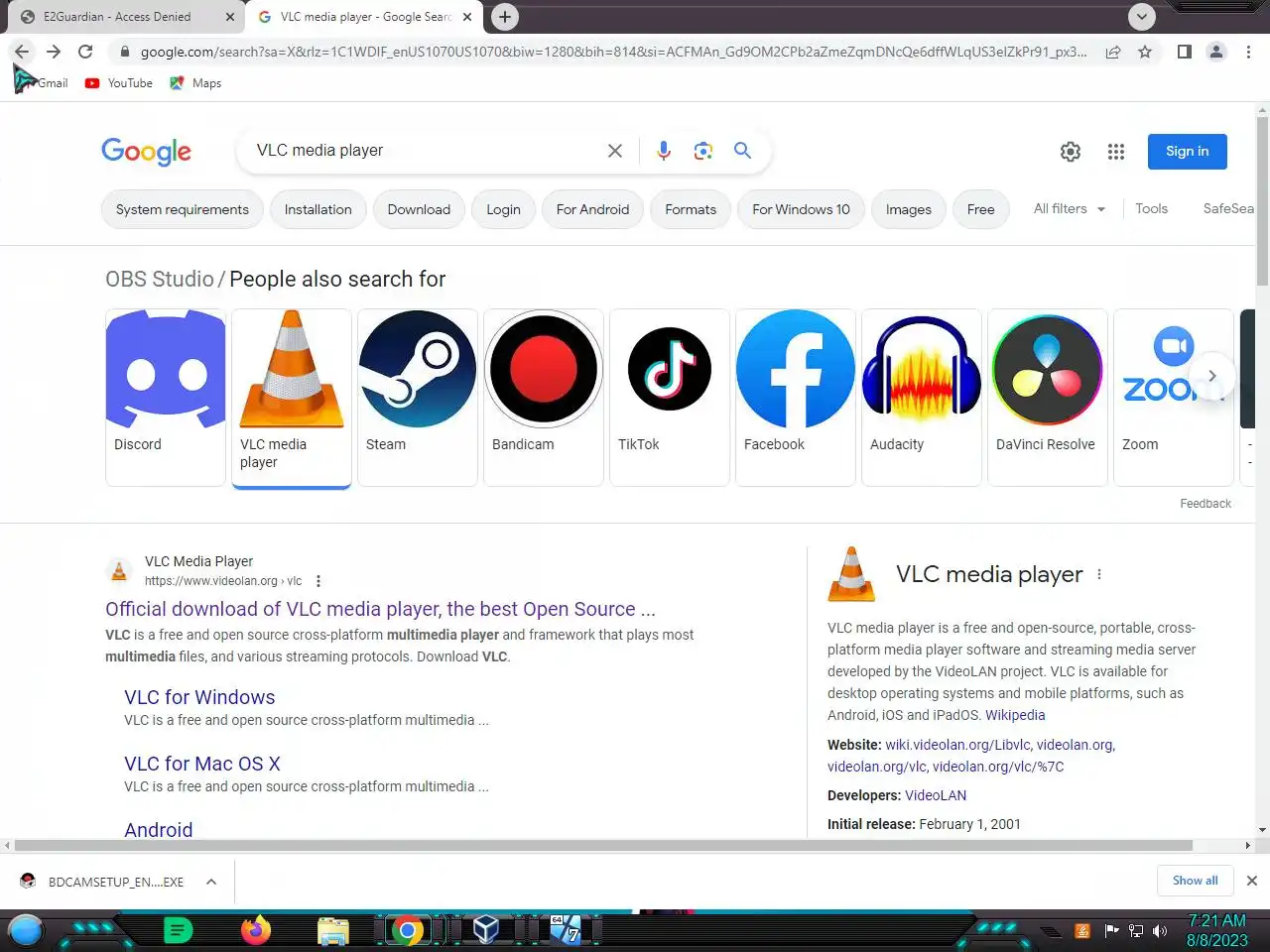This screenshot has width=1270, height=952.
Task: Adjust volume from system tray speaker
Action: tap(1160, 931)
